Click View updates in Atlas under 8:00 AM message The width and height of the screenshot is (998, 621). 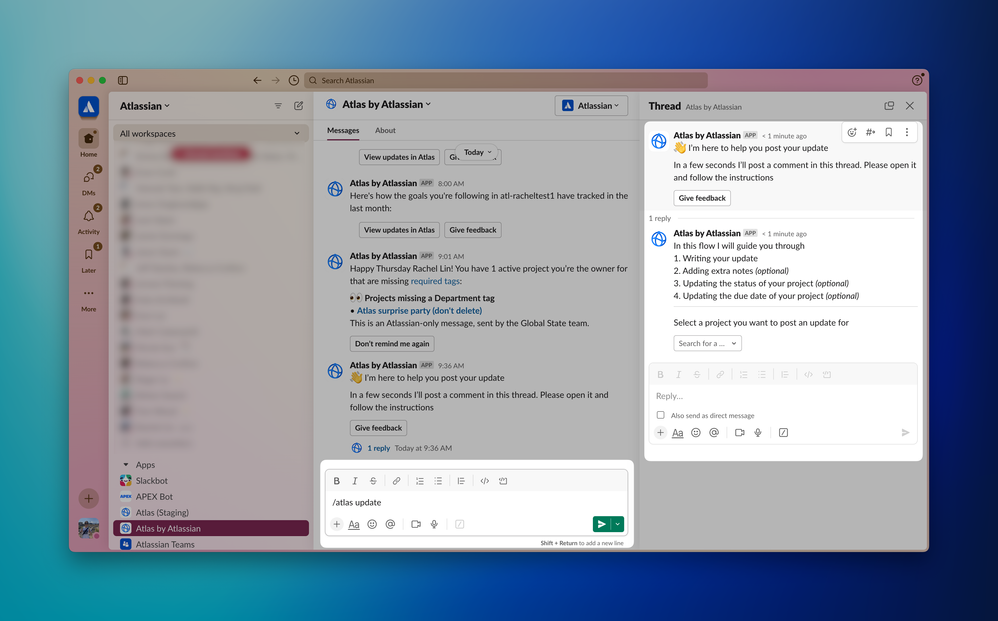399,230
